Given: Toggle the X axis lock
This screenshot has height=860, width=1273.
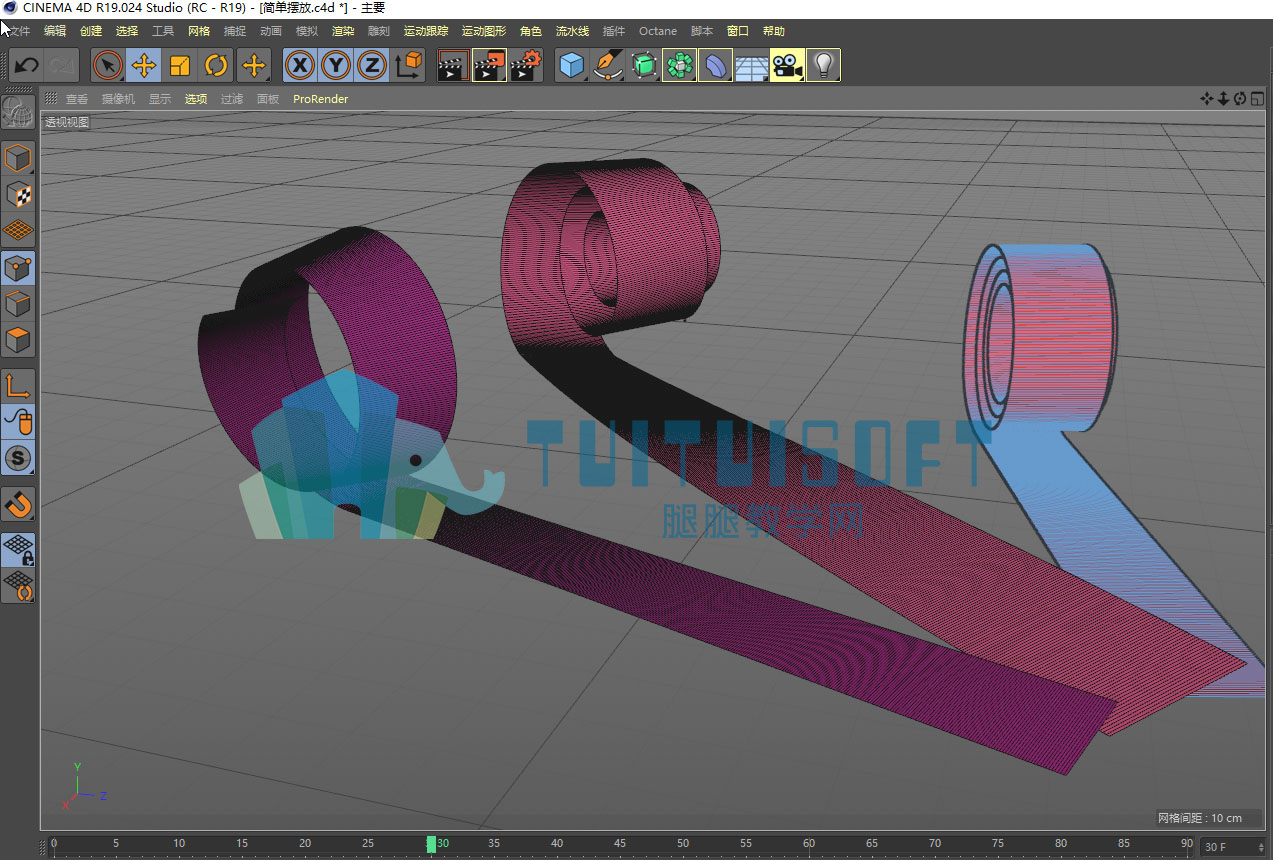Looking at the screenshot, I should click(300, 66).
